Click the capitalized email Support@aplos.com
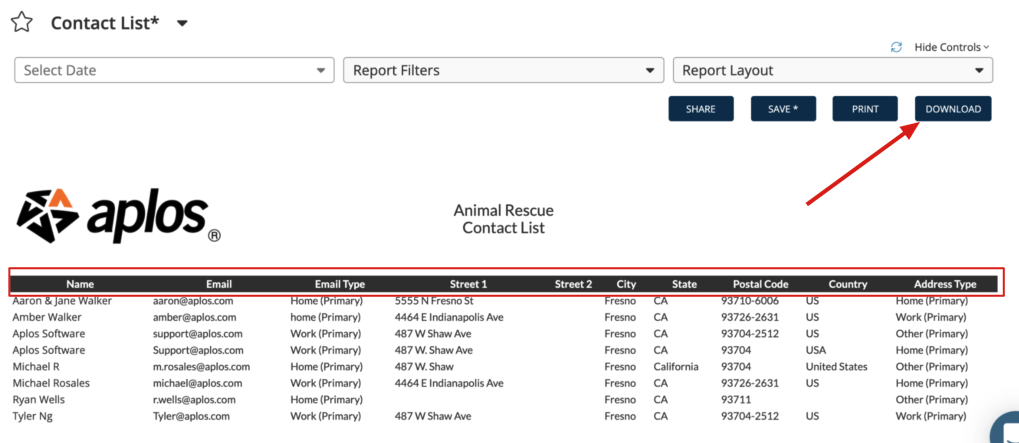The image size is (1019, 443). point(198,350)
